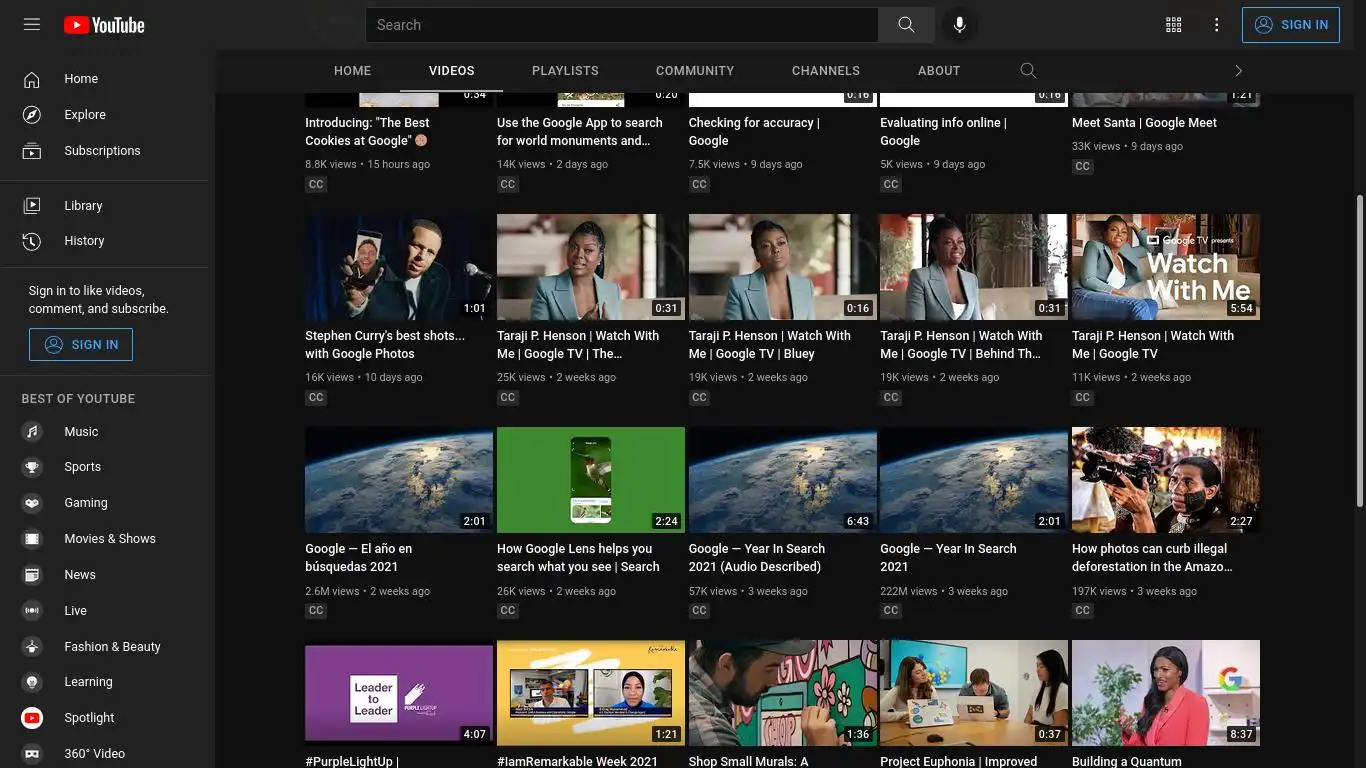Click the Library icon in sidebar
This screenshot has width=1366, height=768.
pyautogui.click(x=32, y=206)
